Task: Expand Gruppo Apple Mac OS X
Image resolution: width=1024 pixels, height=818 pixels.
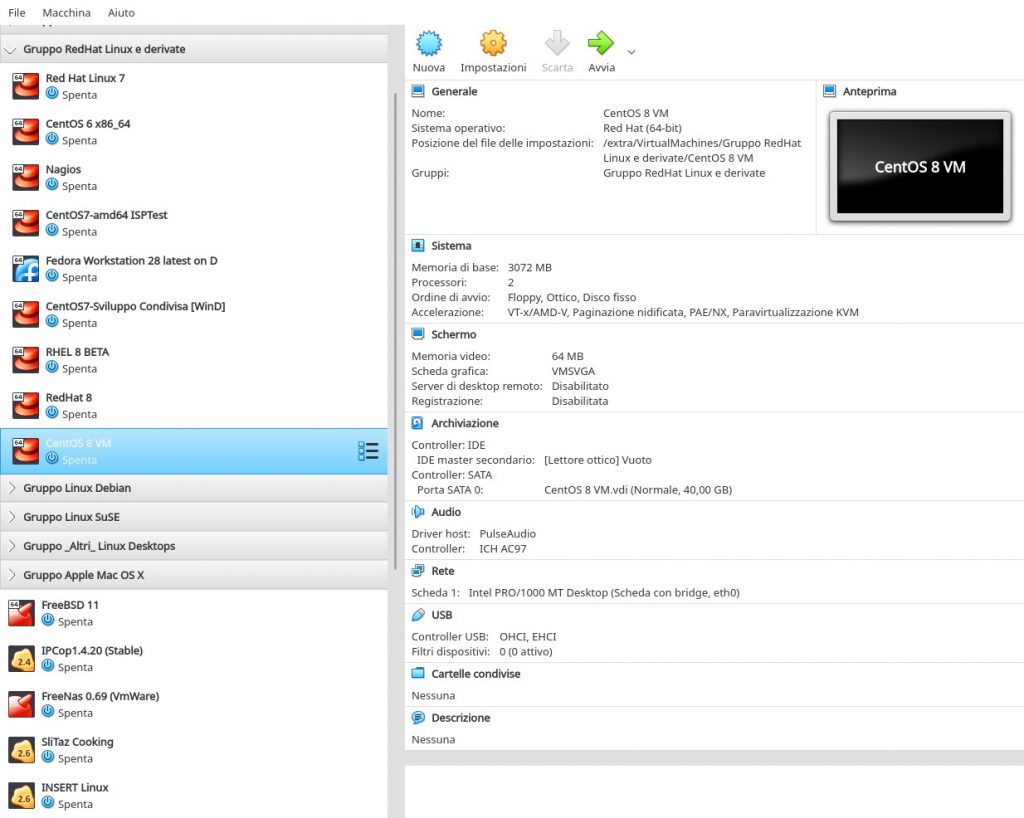Action: (x=11, y=575)
